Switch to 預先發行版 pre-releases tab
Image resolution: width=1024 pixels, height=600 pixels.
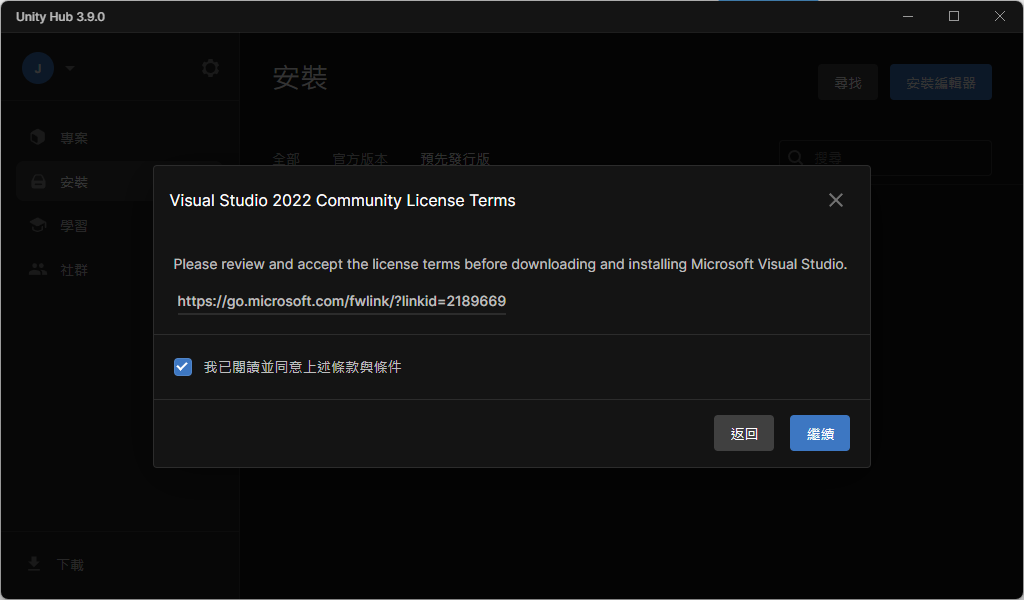[x=455, y=159]
